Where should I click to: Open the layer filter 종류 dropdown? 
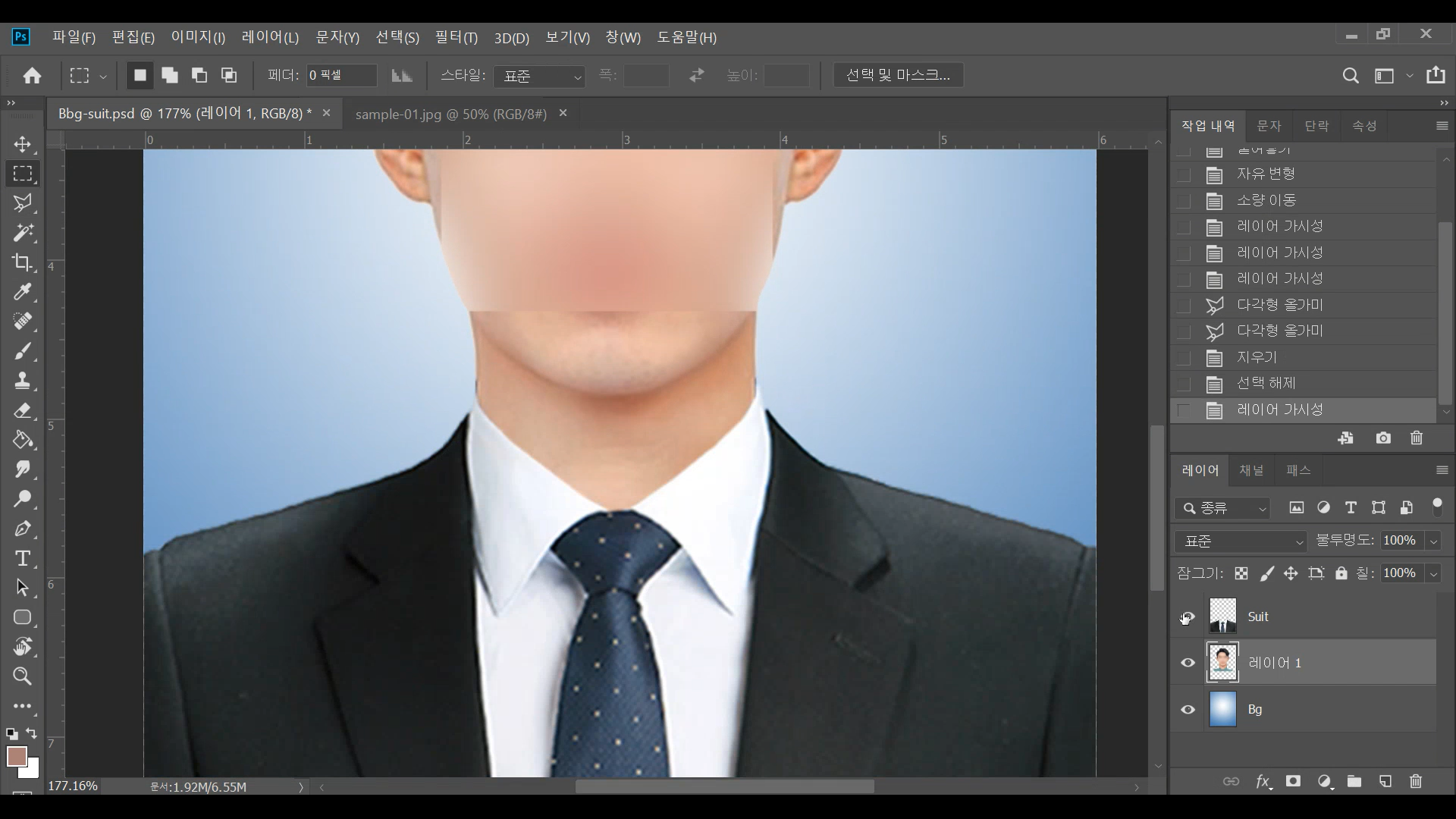pos(1222,508)
